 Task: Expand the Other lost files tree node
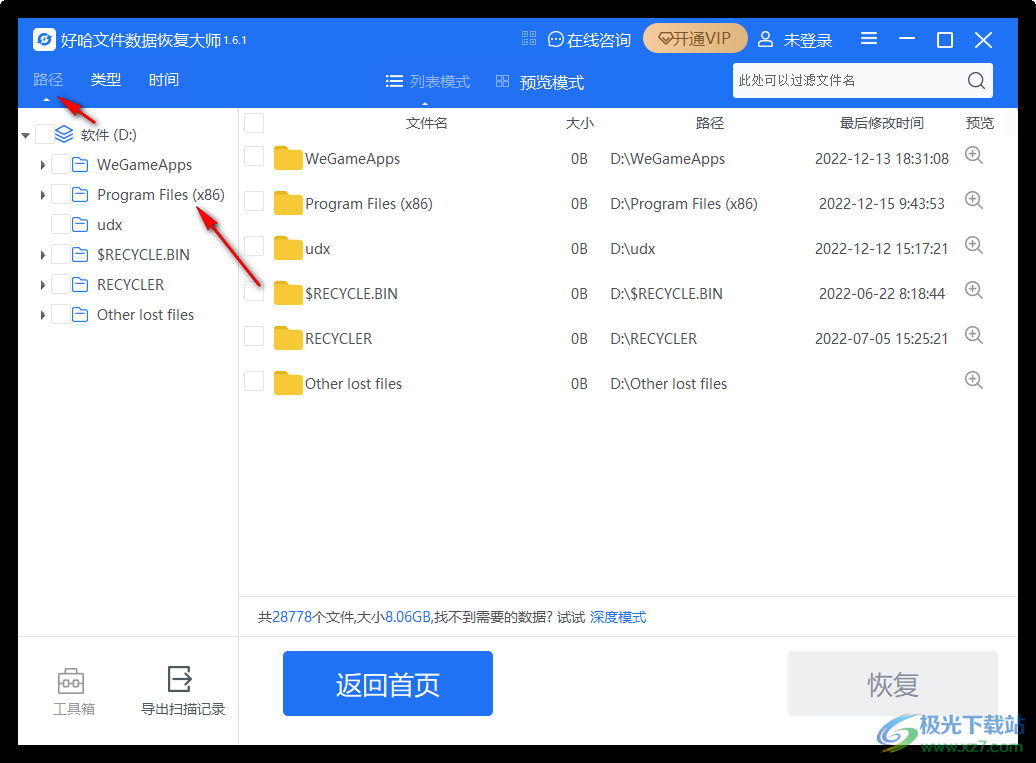coord(42,315)
